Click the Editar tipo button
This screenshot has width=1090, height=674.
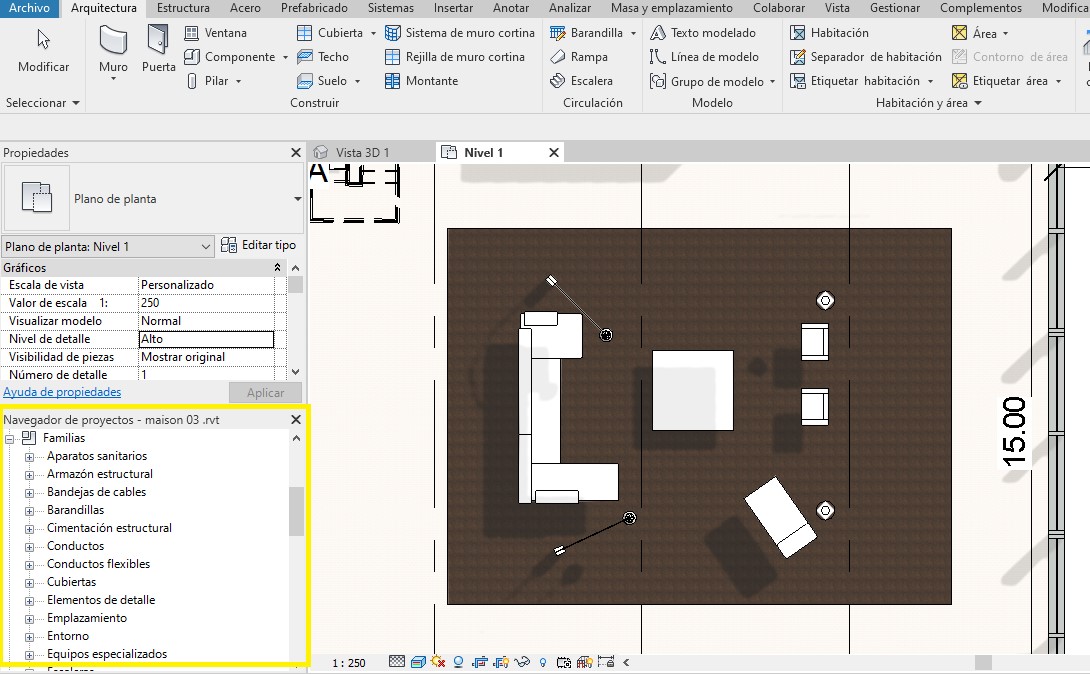pos(259,245)
